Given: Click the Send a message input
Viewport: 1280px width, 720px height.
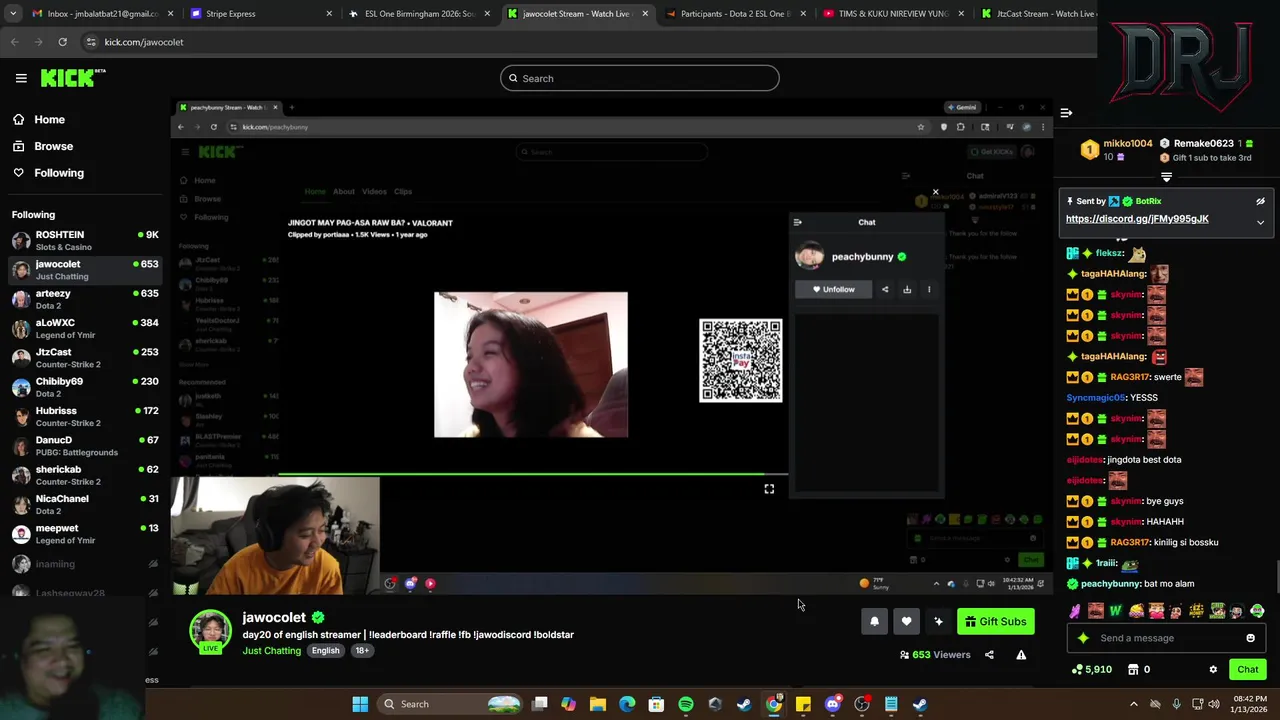Looking at the screenshot, I should (x=1164, y=638).
